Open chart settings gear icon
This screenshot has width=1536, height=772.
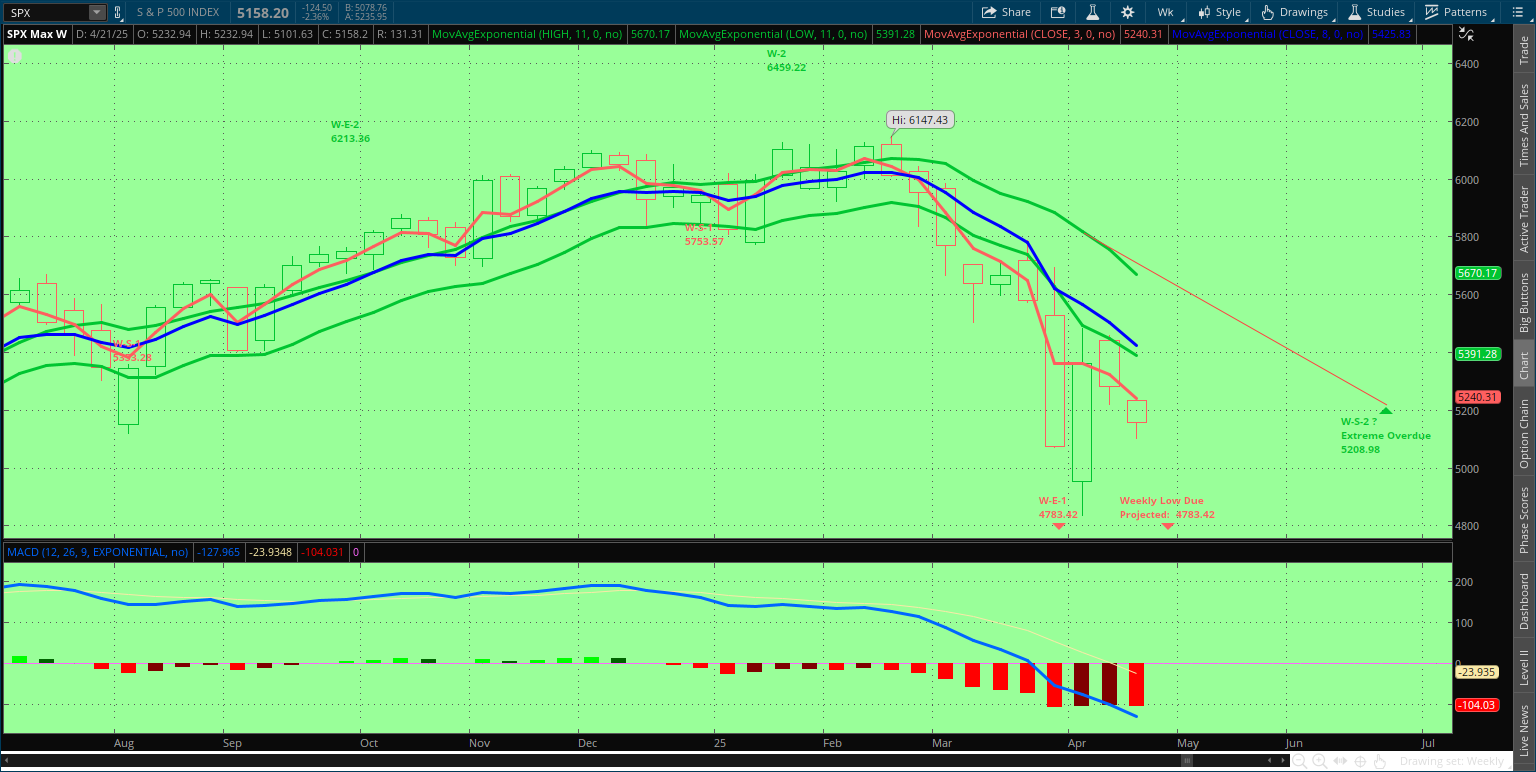tap(1128, 12)
